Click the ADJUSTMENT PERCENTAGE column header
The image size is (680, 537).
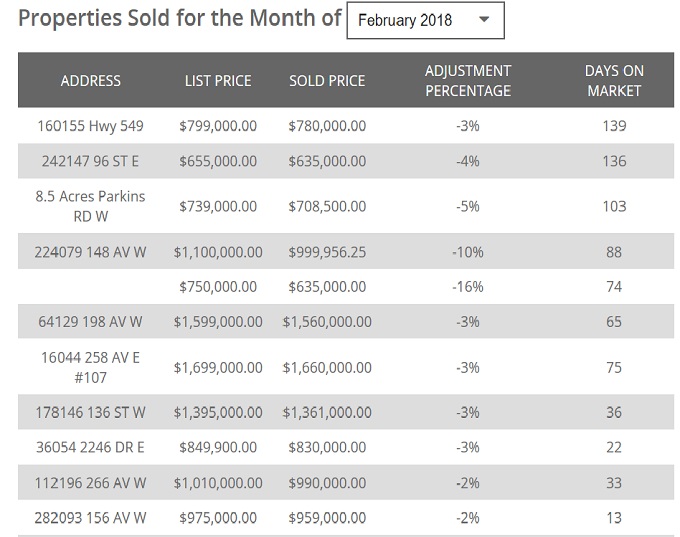tap(467, 81)
